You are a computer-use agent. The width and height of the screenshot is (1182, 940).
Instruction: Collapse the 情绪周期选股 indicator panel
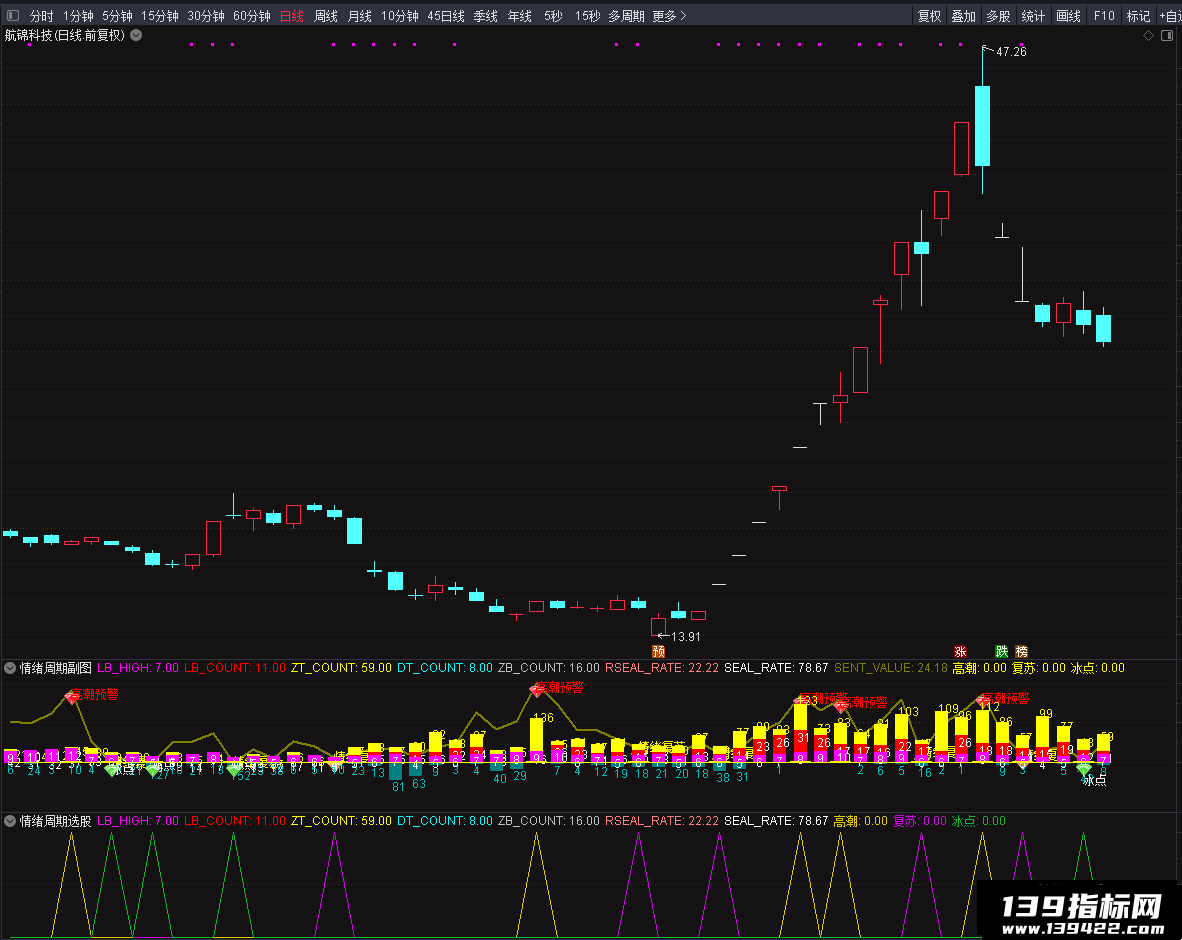(10, 821)
